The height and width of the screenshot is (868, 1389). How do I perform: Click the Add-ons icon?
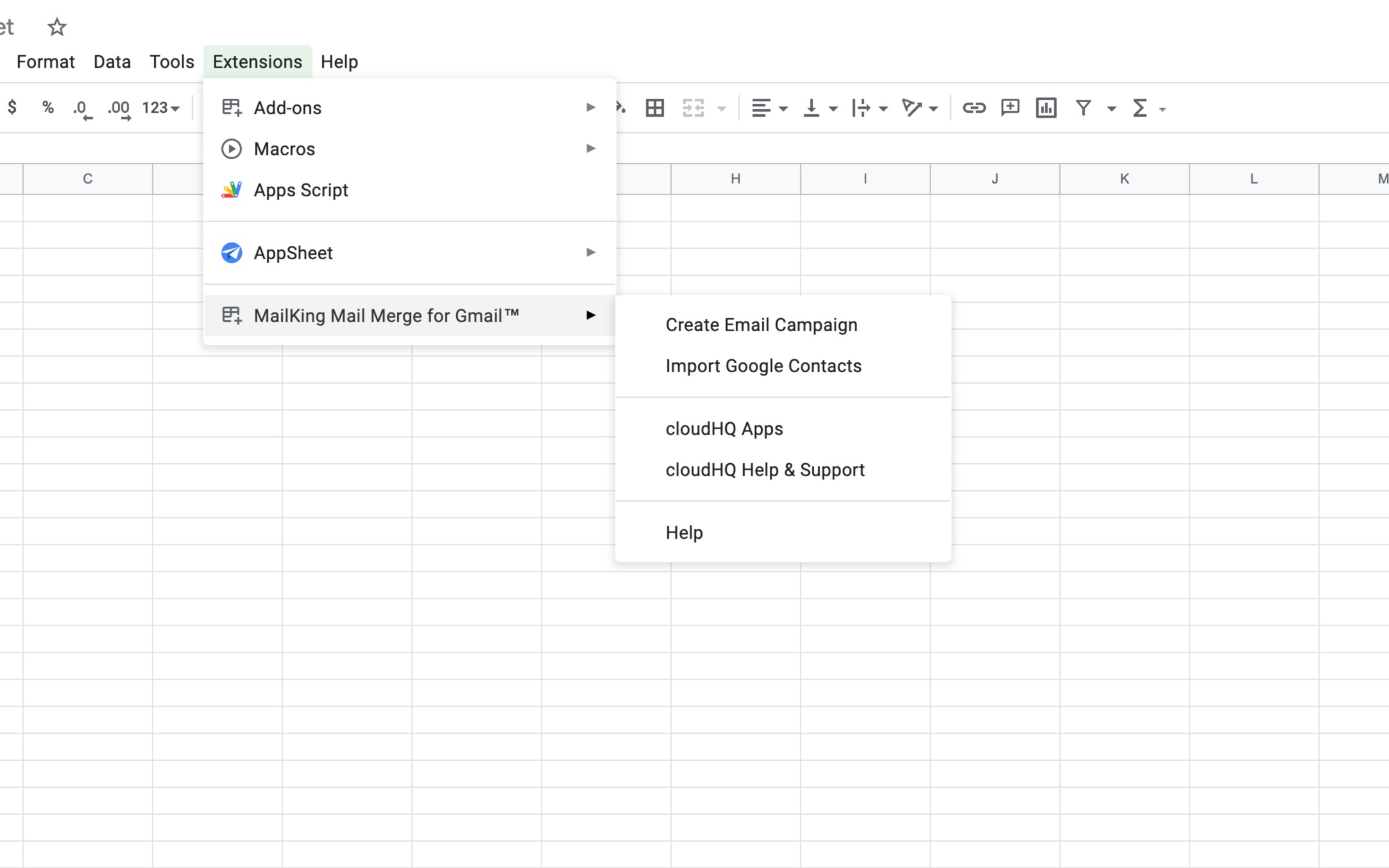pyautogui.click(x=232, y=107)
